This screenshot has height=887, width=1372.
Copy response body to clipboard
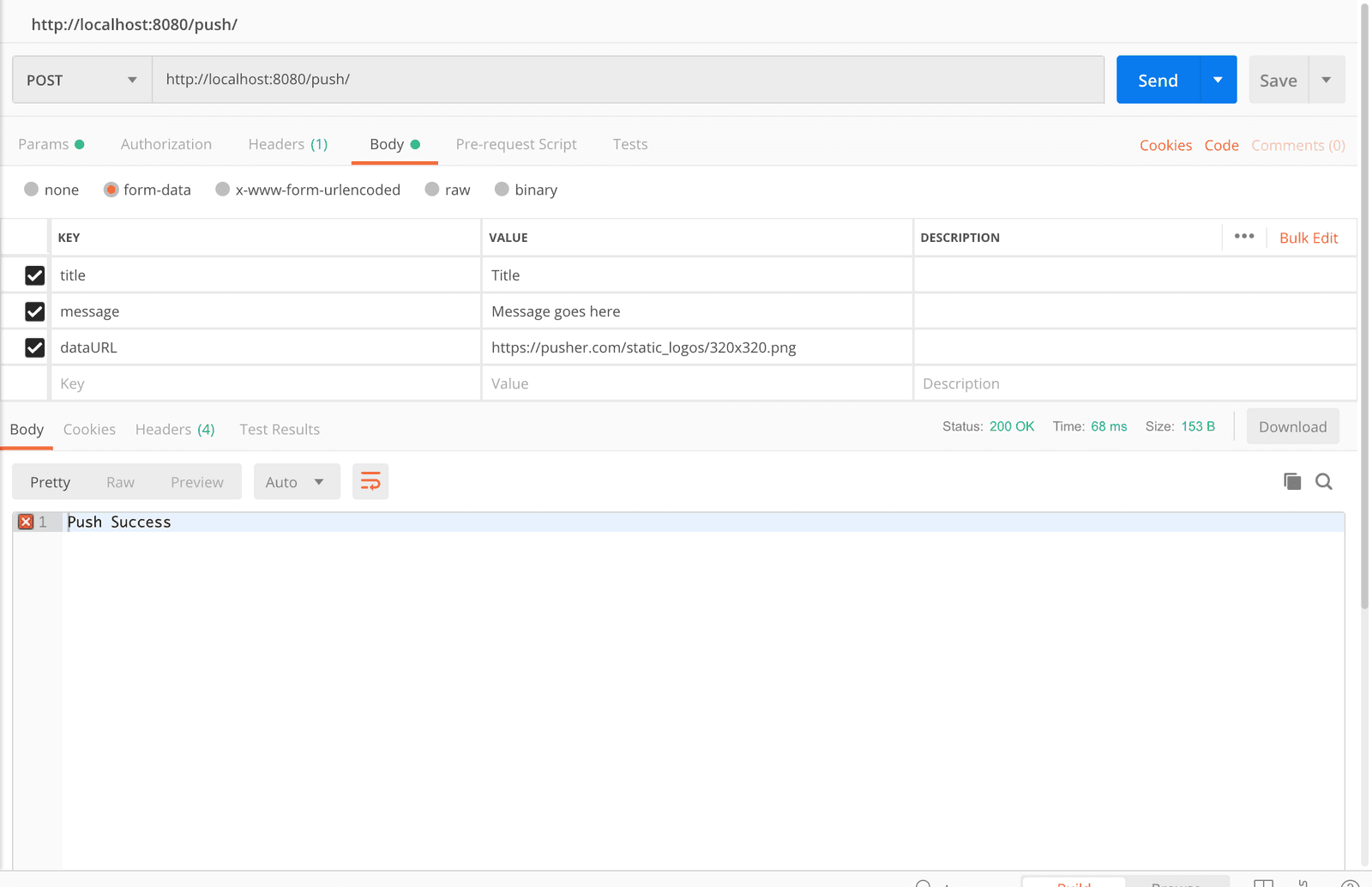click(1291, 481)
